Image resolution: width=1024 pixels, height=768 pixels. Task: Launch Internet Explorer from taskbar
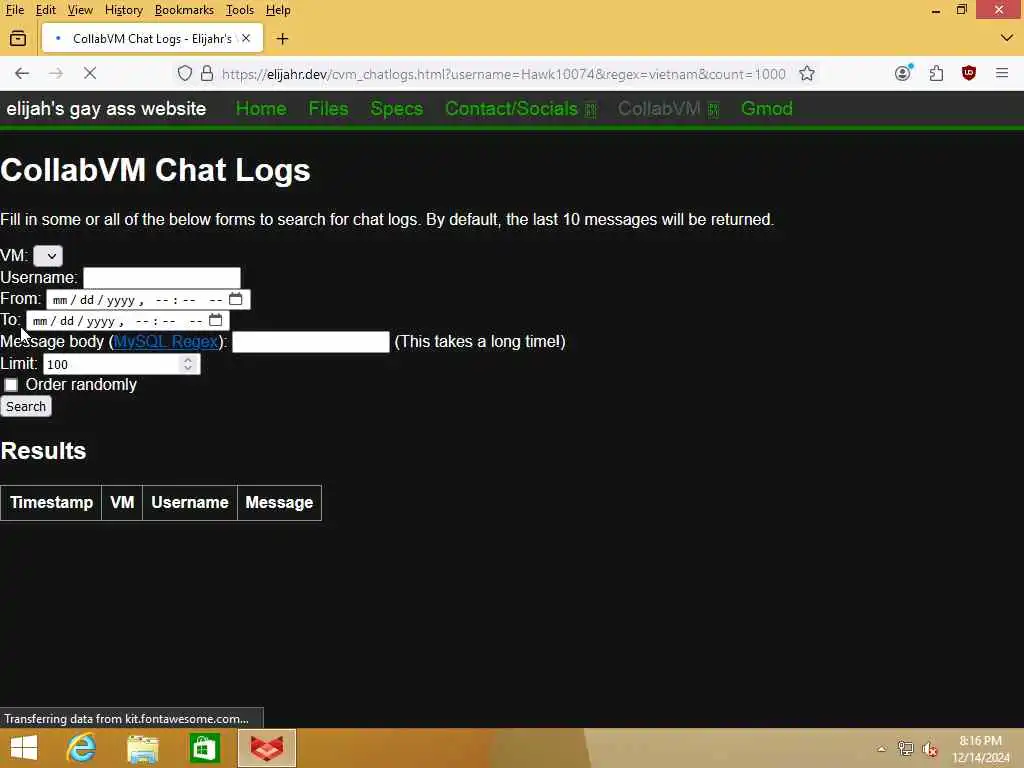pyautogui.click(x=82, y=748)
